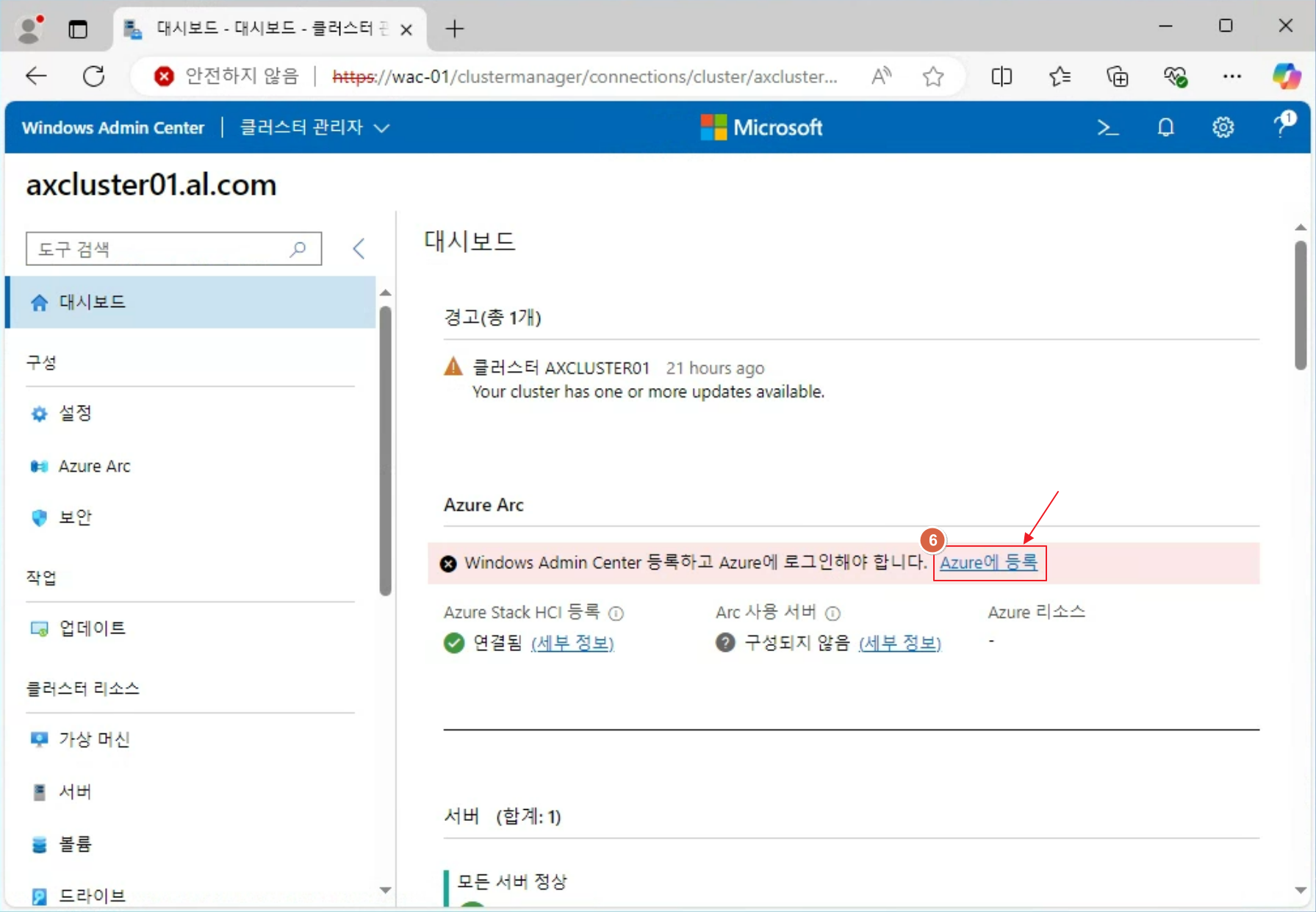The width and height of the screenshot is (1316, 912).
Task: Click the 모든 서버 정상 status text
Action: pyautogui.click(x=512, y=881)
